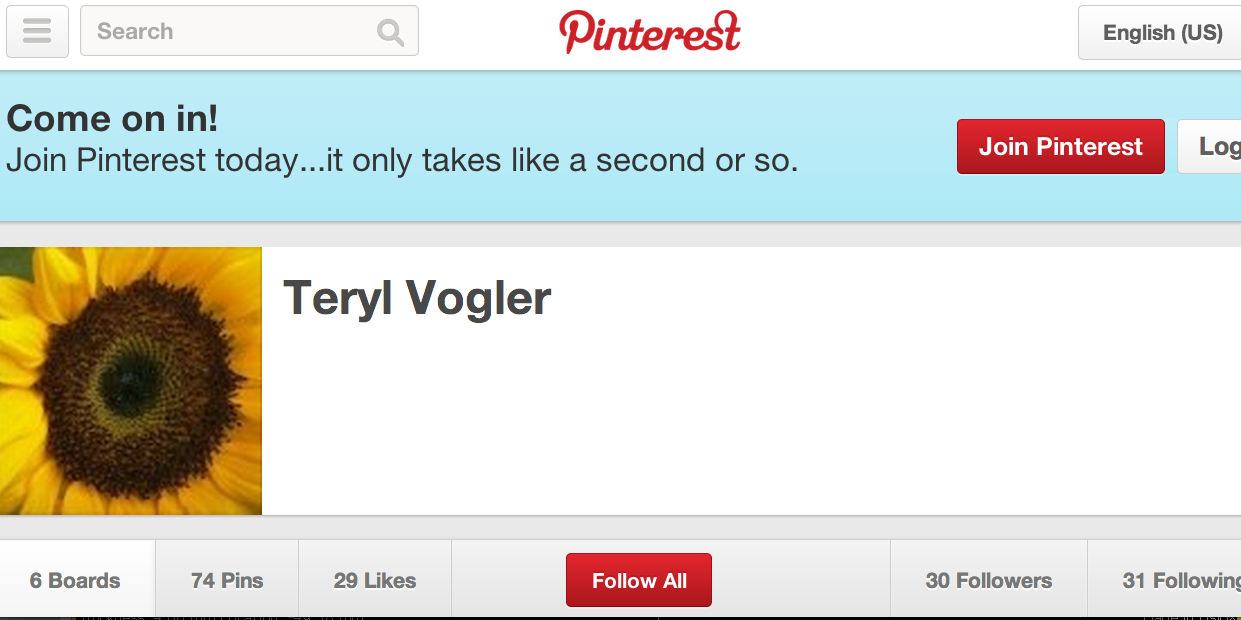
Task: Click the white profile info area
Action: pos(751,381)
